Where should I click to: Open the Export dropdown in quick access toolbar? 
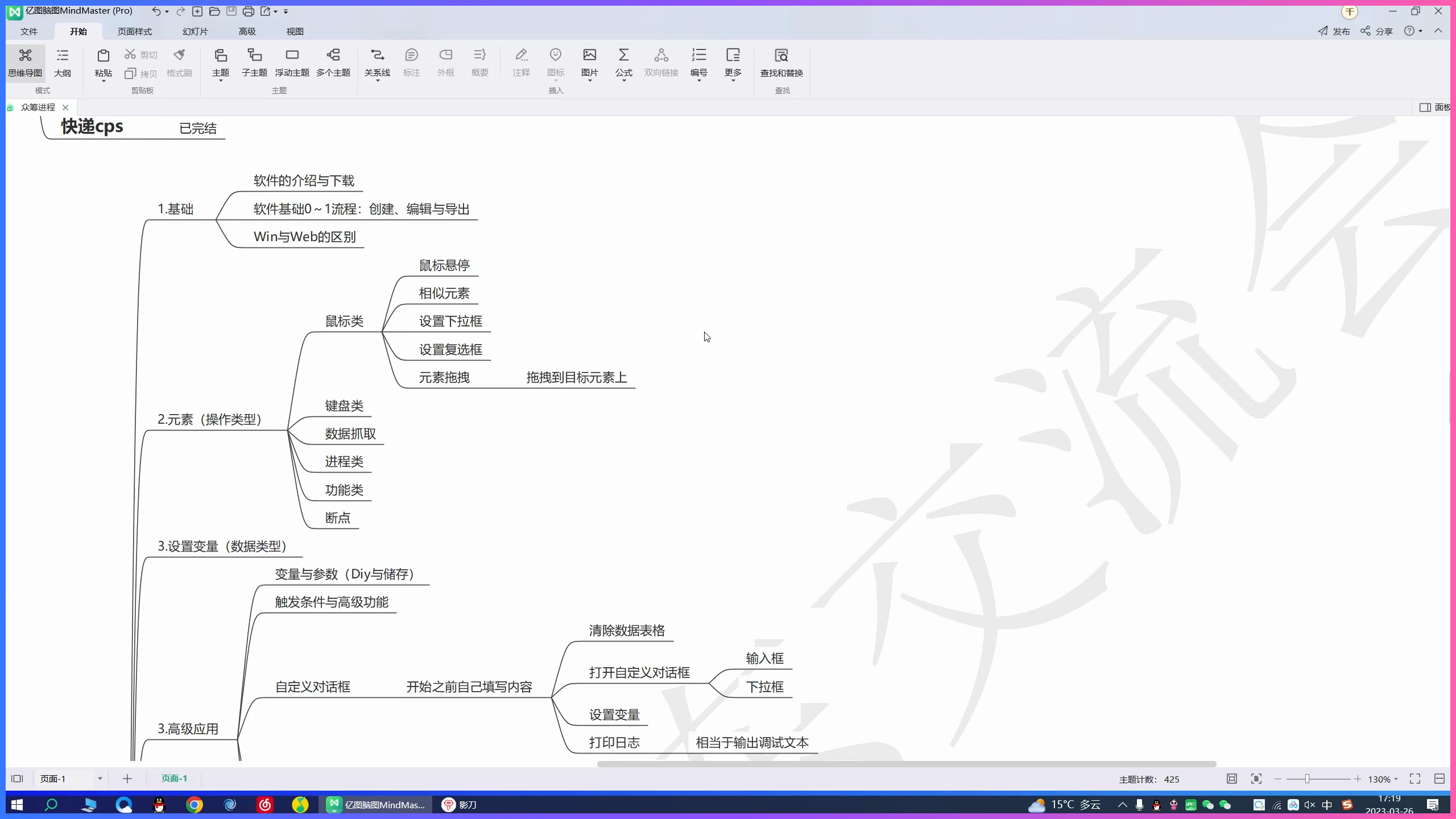[x=276, y=11]
